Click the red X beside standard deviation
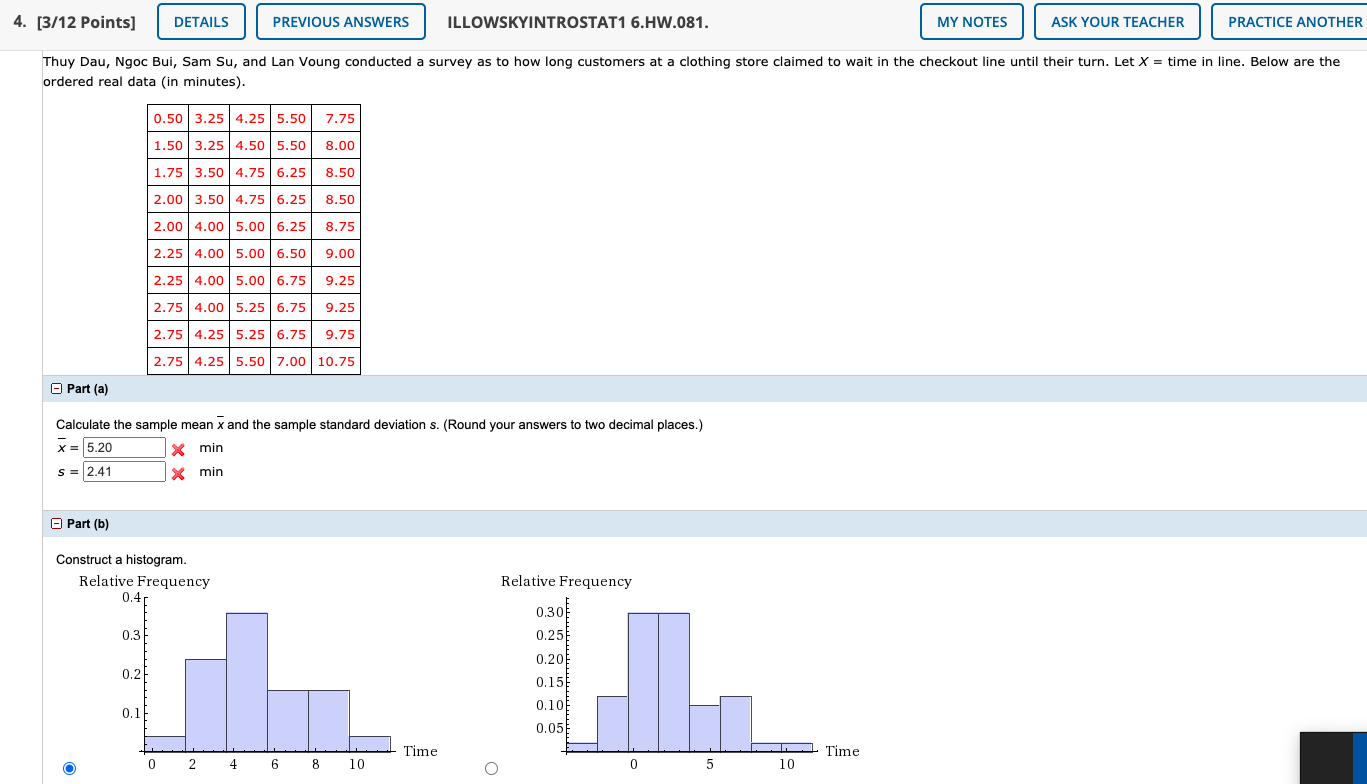The image size is (1367, 784). (178, 473)
